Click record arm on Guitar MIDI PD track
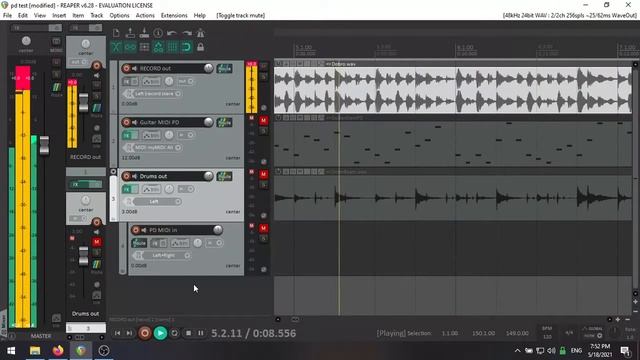 point(126,122)
